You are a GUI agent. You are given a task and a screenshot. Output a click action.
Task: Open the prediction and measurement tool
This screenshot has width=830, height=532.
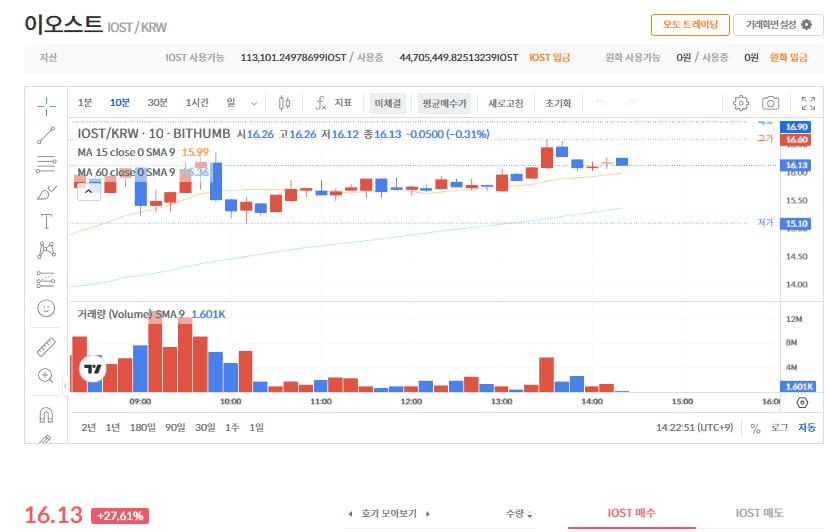point(46,279)
